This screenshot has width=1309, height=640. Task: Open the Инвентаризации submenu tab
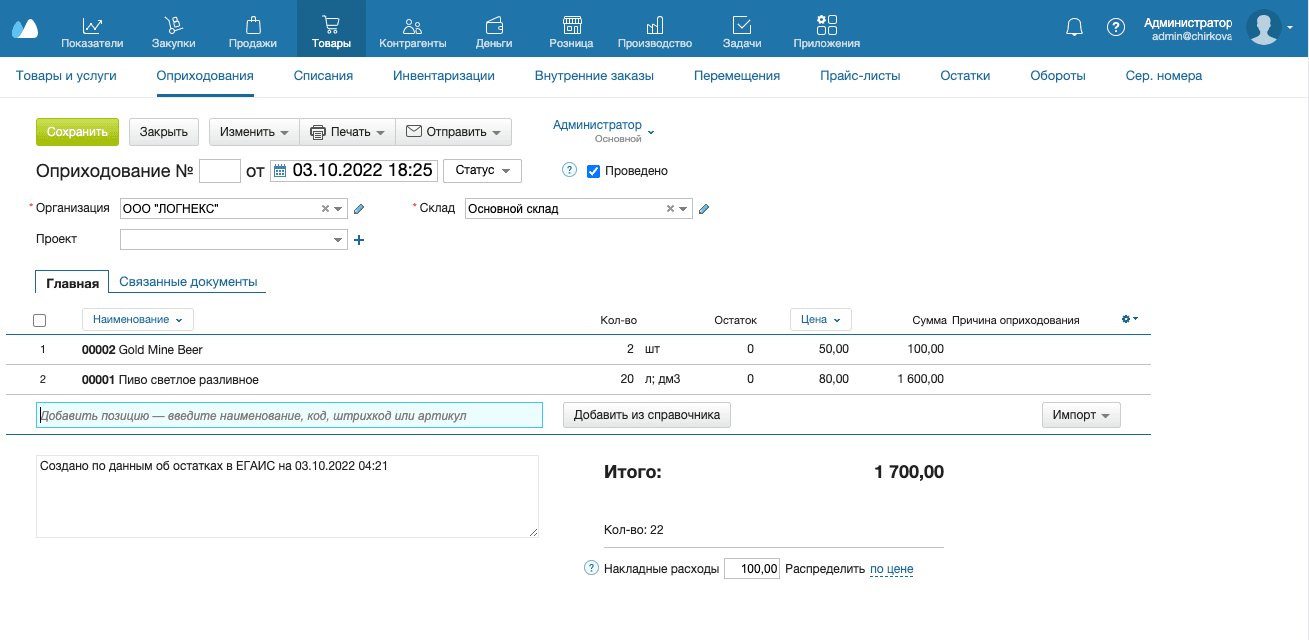click(x=443, y=76)
